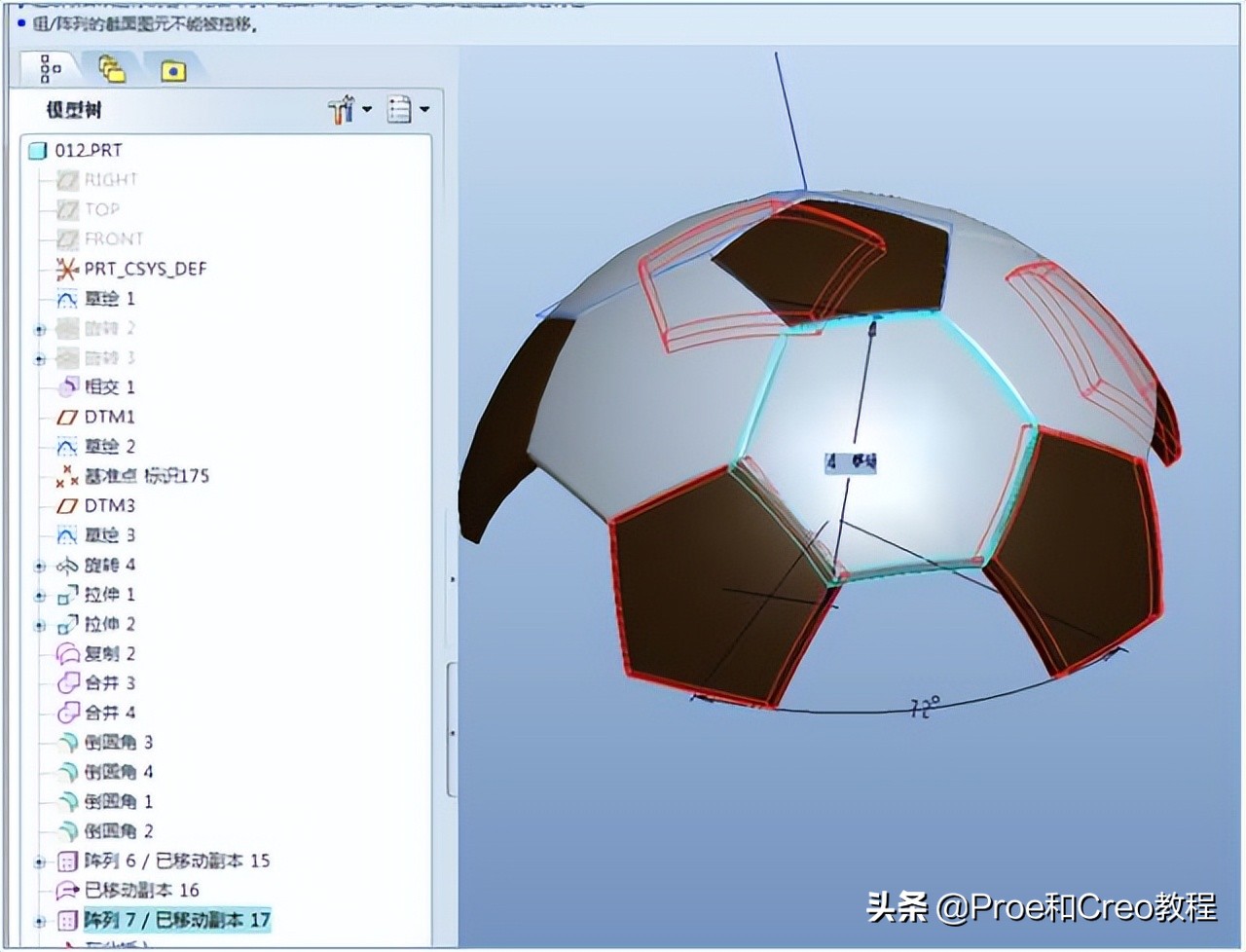This screenshot has height=952, width=1246.
Task: Select the 倒圆角 1 round feature icon
Action: coord(68,802)
